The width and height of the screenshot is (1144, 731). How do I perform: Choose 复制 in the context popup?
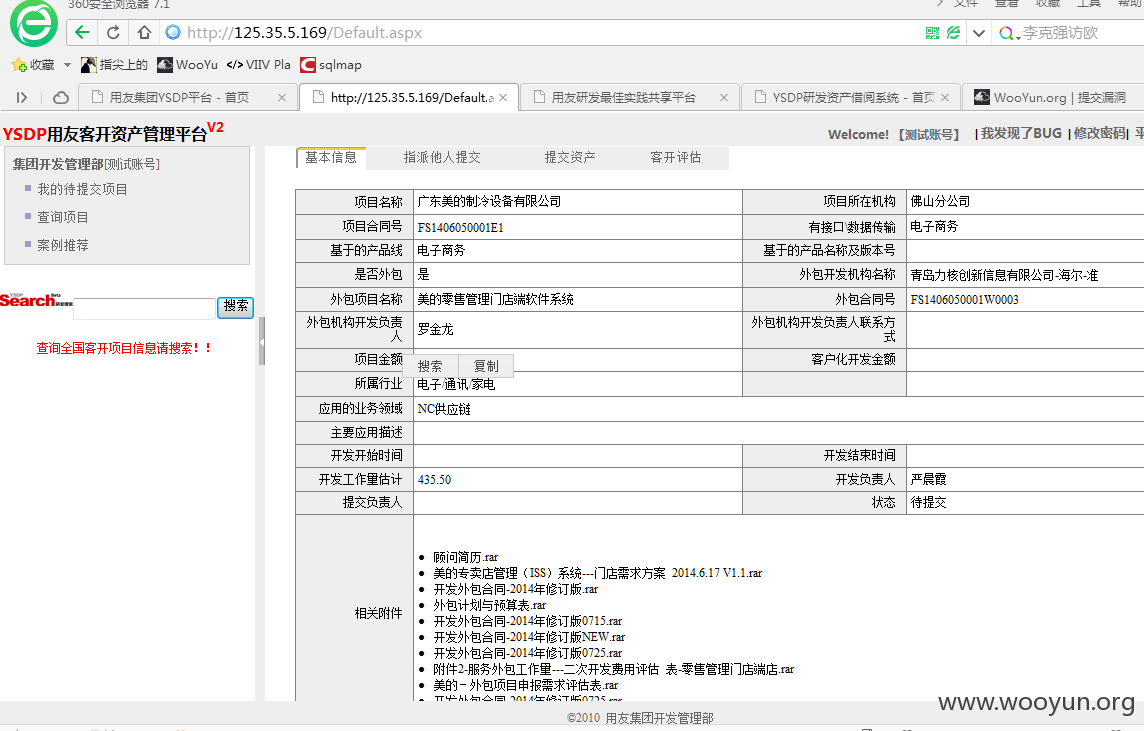point(486,366)
